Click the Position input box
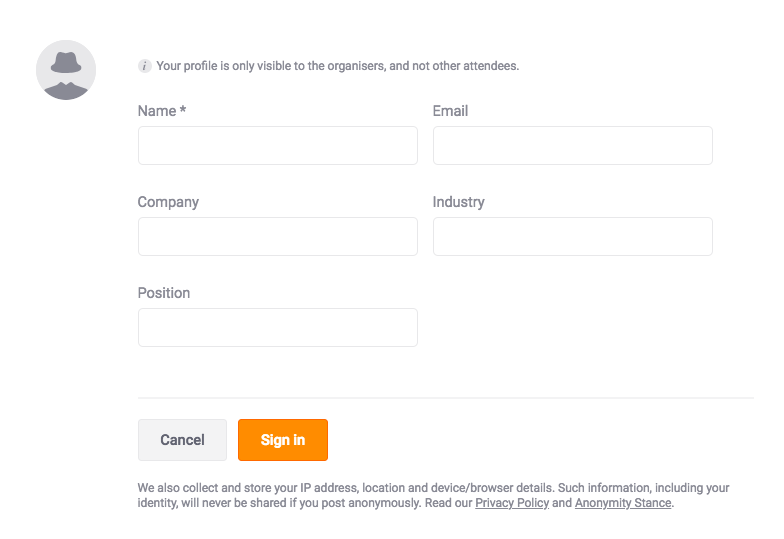This screenshot has width=784, height=539. (x=278, y=328)
